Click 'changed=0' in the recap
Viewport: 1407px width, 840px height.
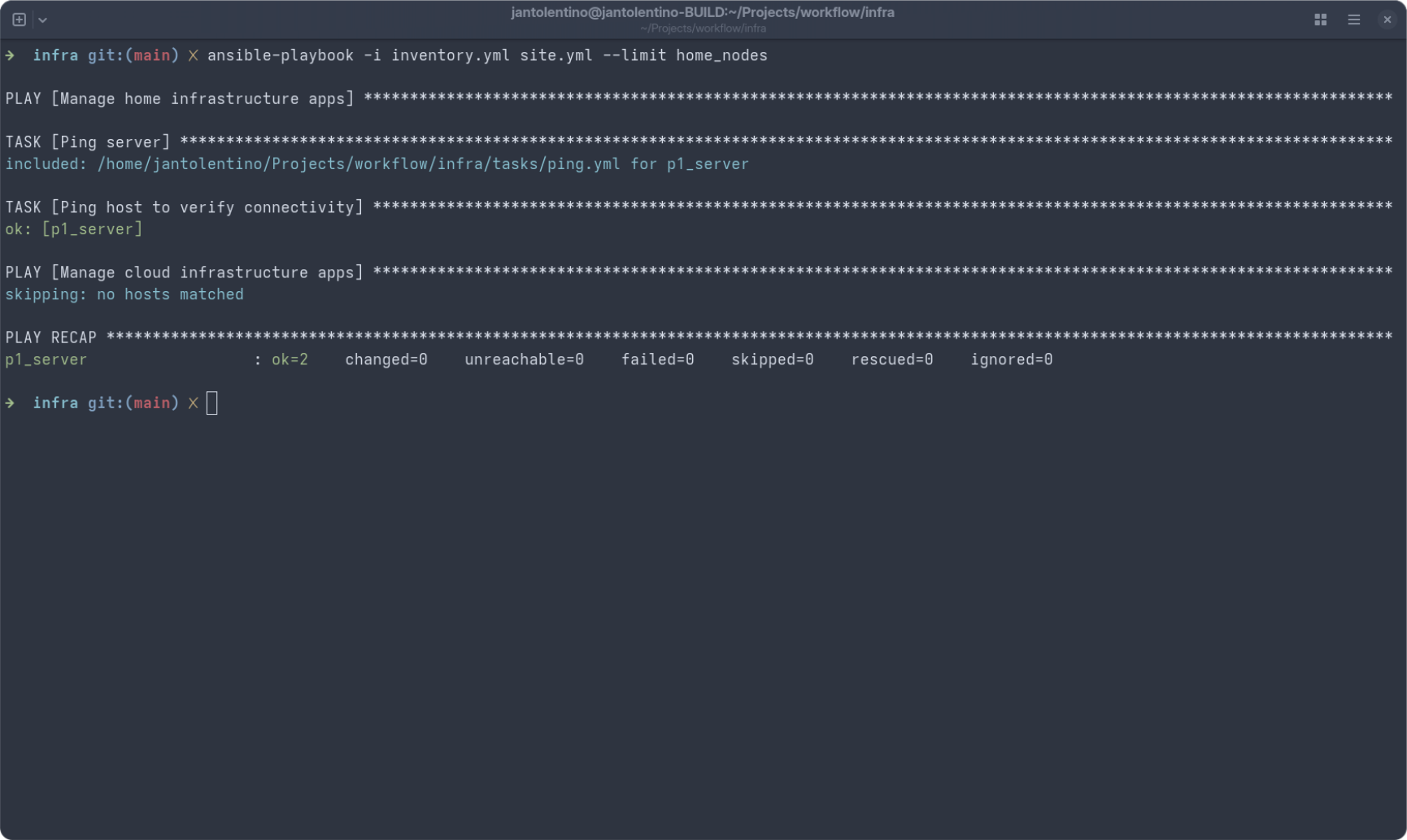[x=386, y=359]
